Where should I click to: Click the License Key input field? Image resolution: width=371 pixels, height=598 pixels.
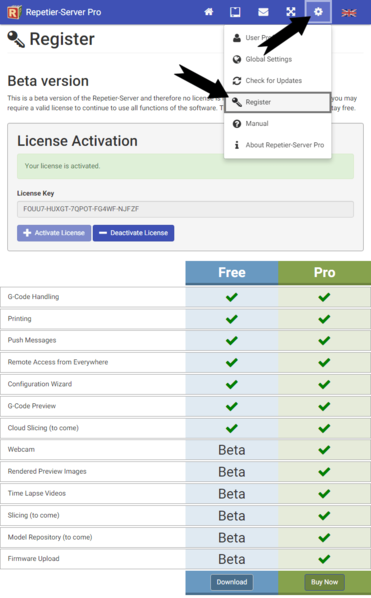point(185,209)
